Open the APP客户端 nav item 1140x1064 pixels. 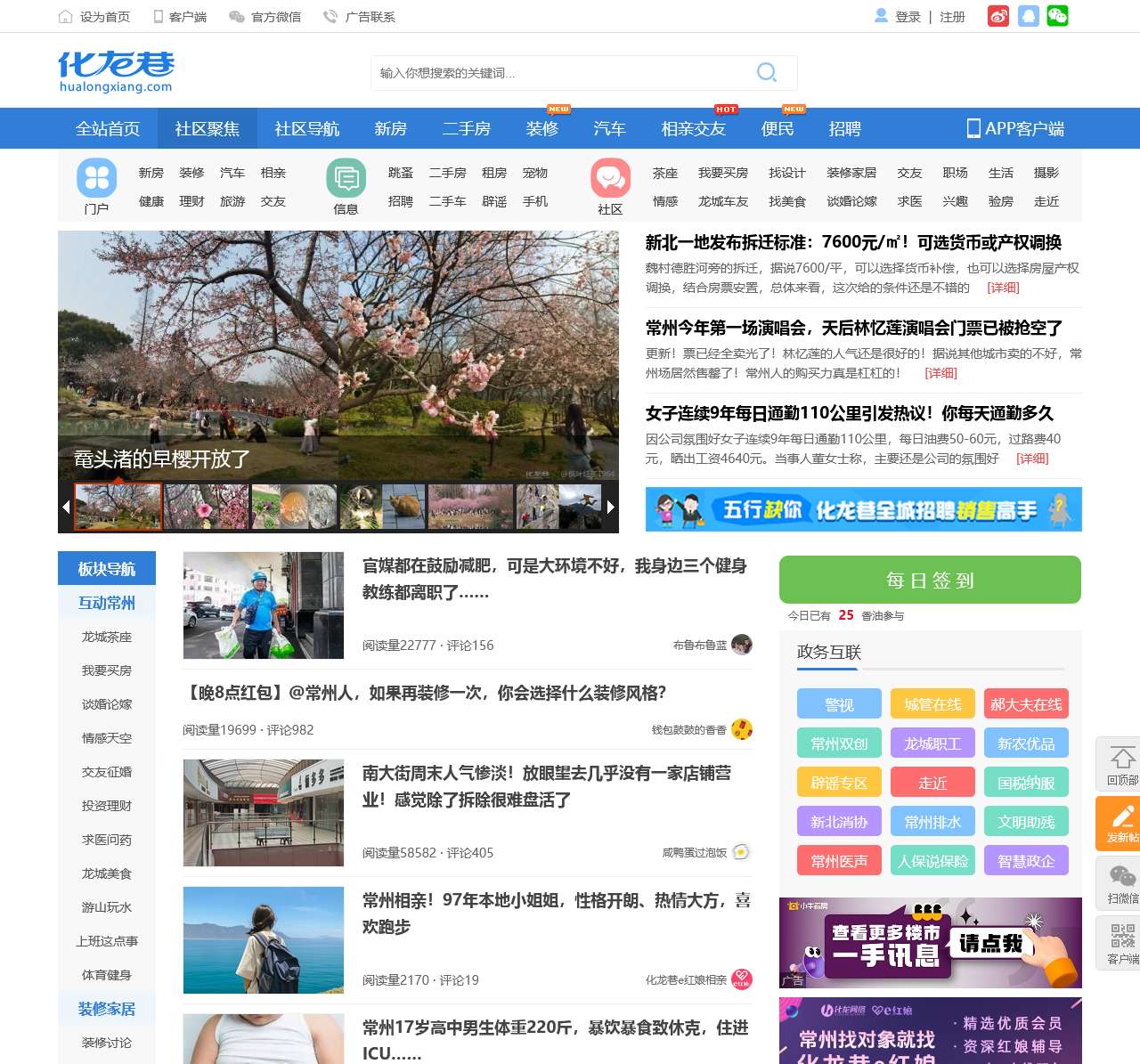click(x=1015, y=128)
